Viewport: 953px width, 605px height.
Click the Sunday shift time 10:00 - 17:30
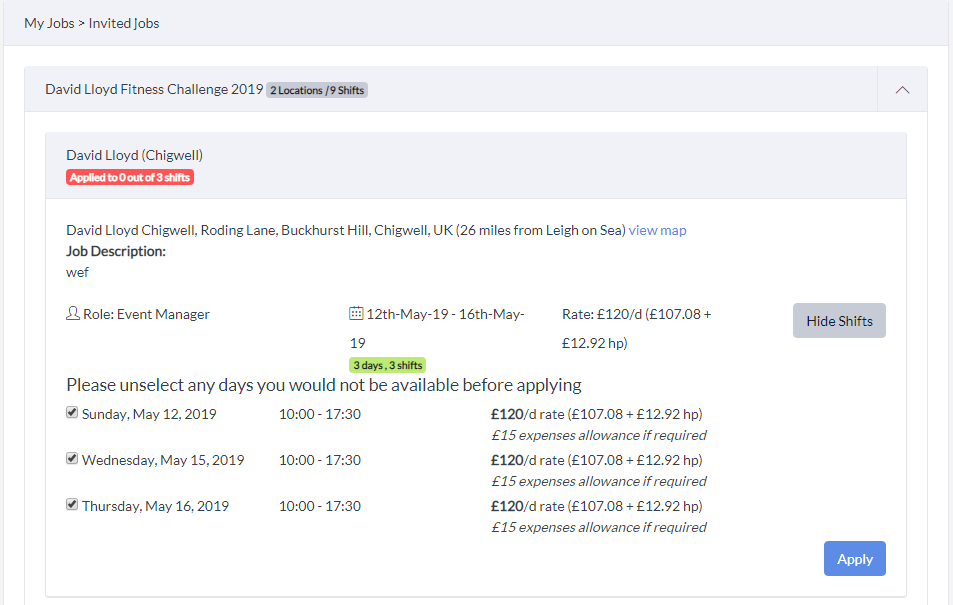coord(320,414)
